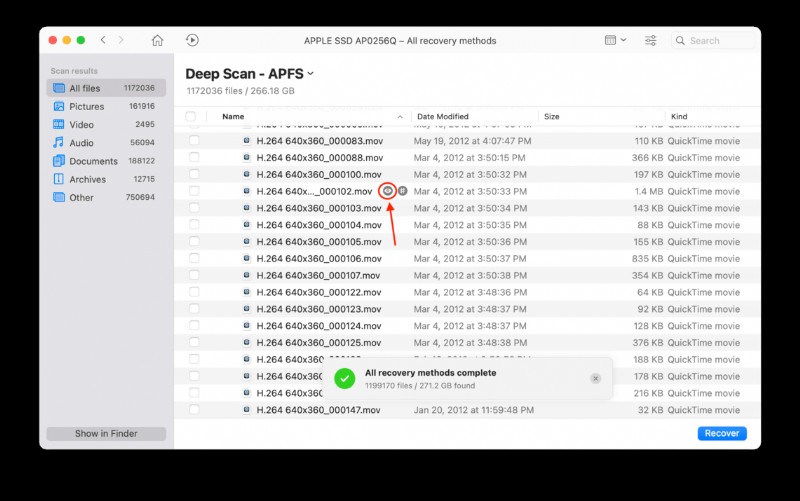Click the Audio music note icon
The height and width of the screenshot is (501, 800).
pyautogui.click(x=59, y=142)
